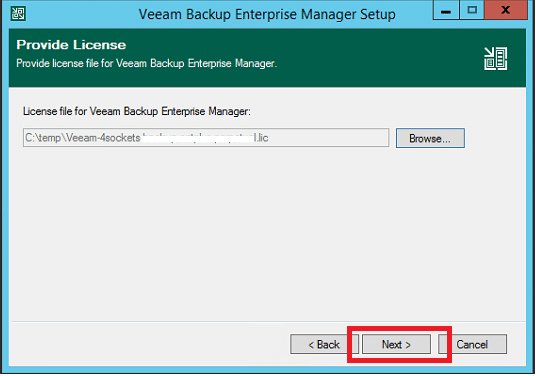This screenshot has height=376, width=536.
Task: Browse for a license file
Action: click(x=430, y=138)
